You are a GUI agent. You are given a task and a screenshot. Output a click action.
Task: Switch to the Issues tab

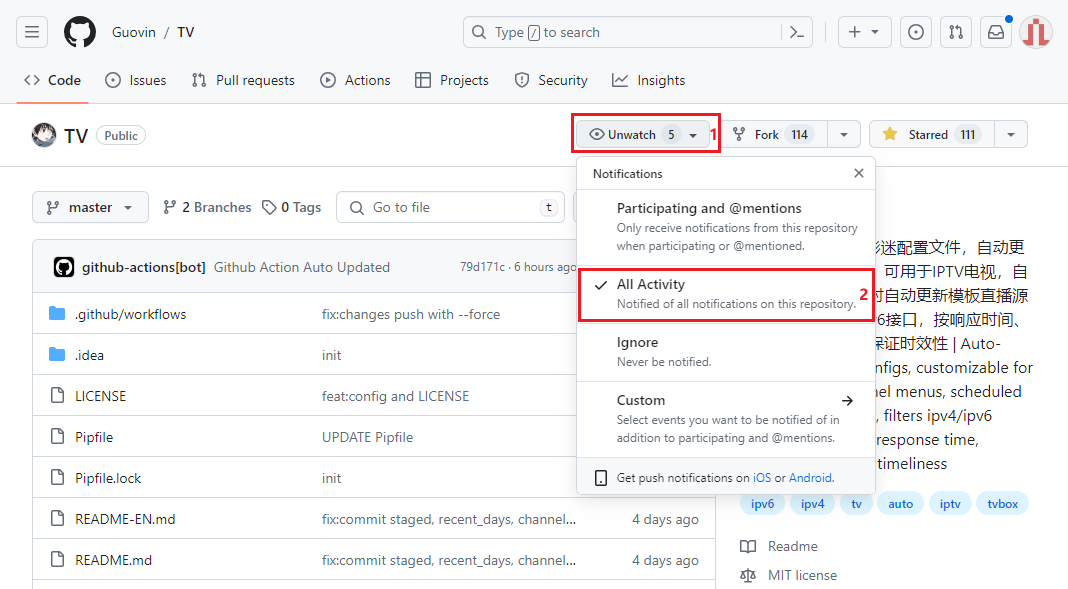[x=136, y=80]
